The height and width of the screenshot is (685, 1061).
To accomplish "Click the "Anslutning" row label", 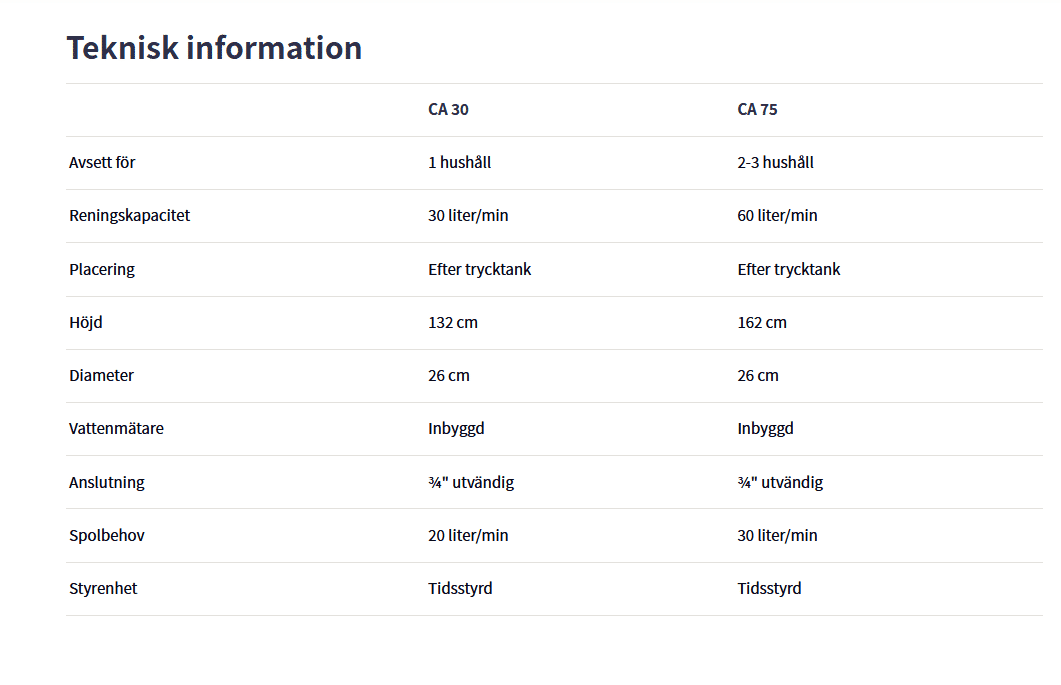I will click(x=107, y=483).
